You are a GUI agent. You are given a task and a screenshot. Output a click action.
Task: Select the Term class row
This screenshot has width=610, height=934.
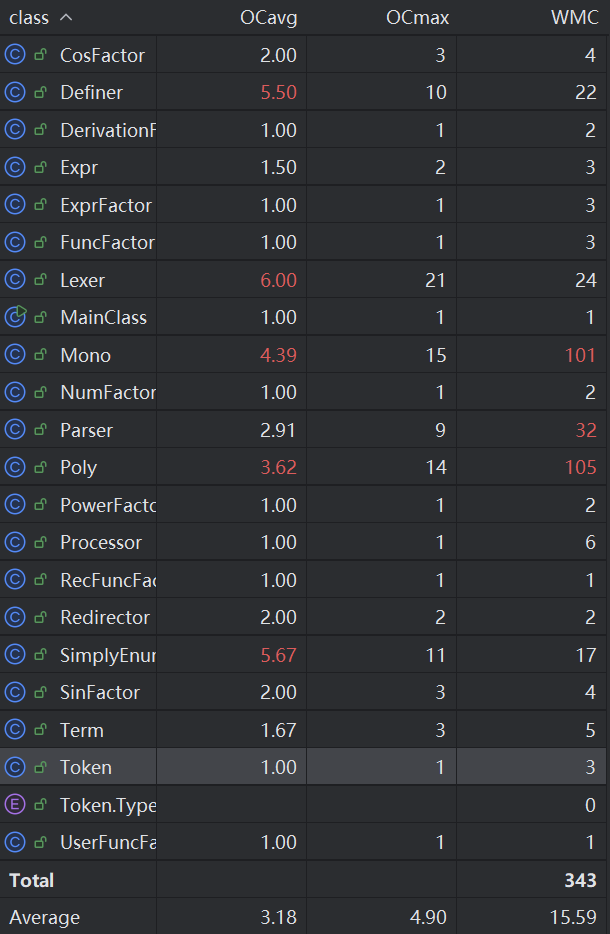[x=303, y=730]
